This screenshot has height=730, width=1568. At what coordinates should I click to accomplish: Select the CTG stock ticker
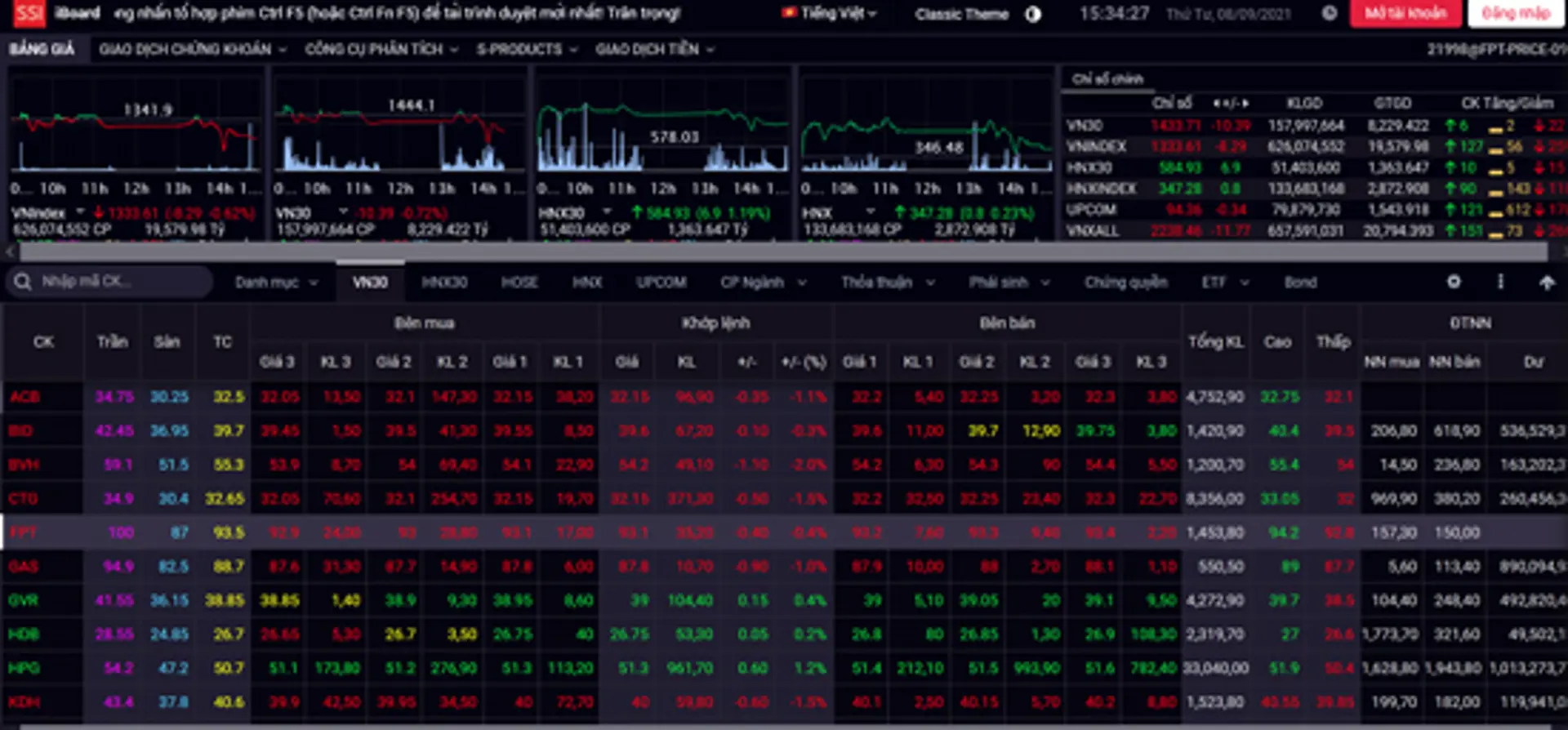pos(23,498)
